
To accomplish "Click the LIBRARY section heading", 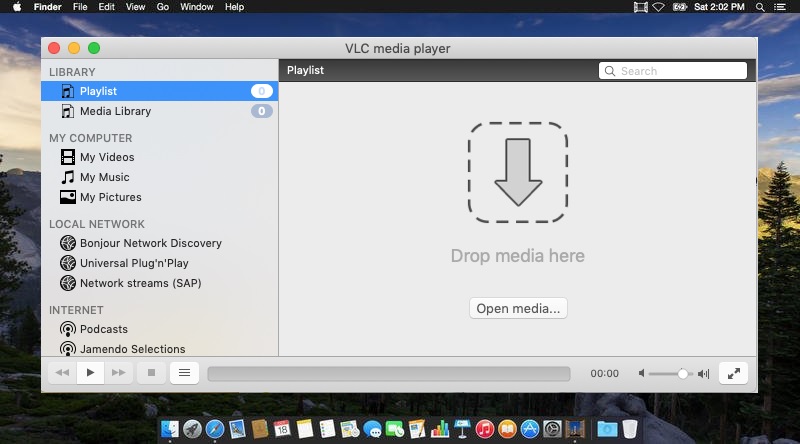I will tap(72, 72).
